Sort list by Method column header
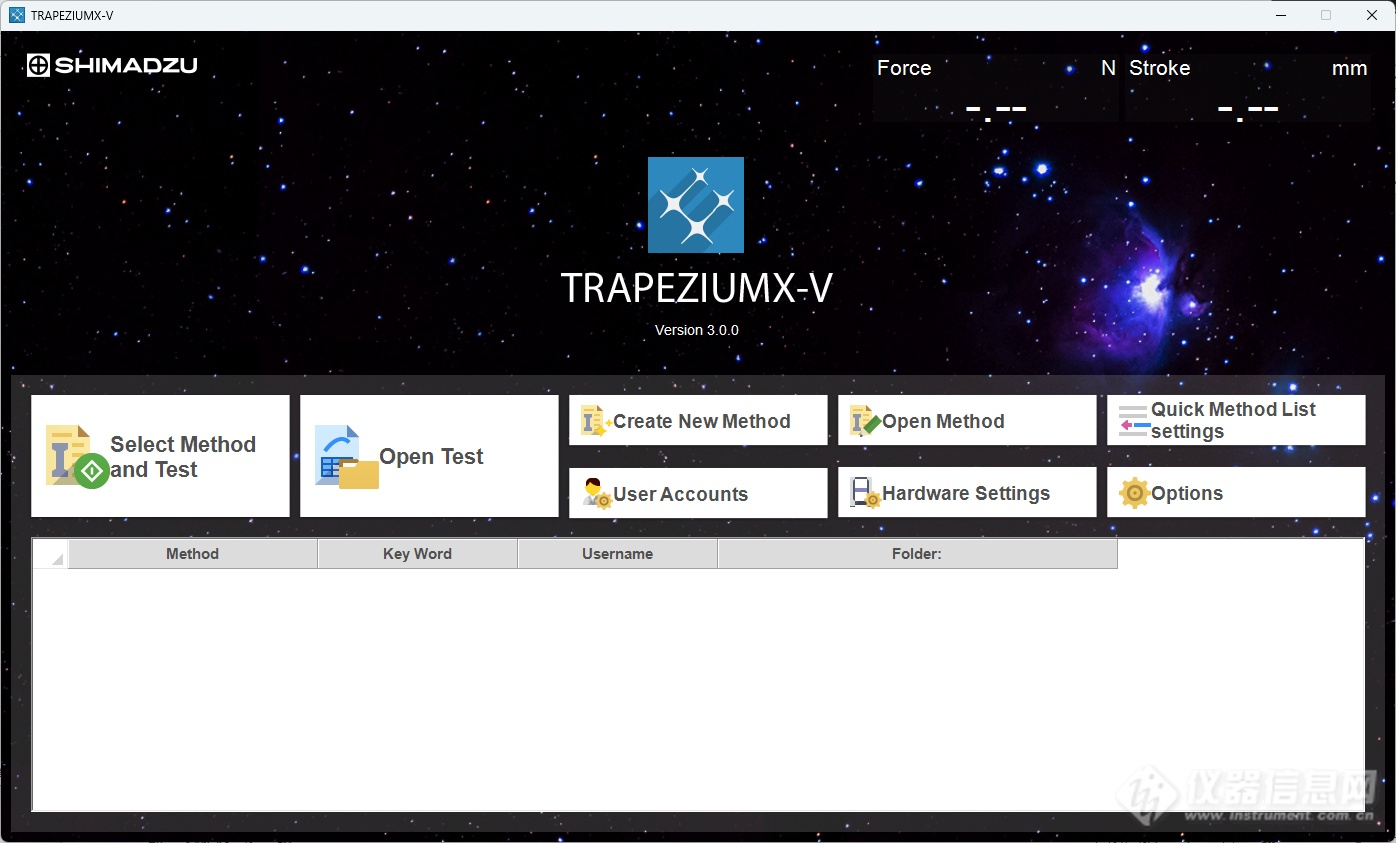Image resolution: width=1396 pixels, height=843 pixels. tap(192, 554)
